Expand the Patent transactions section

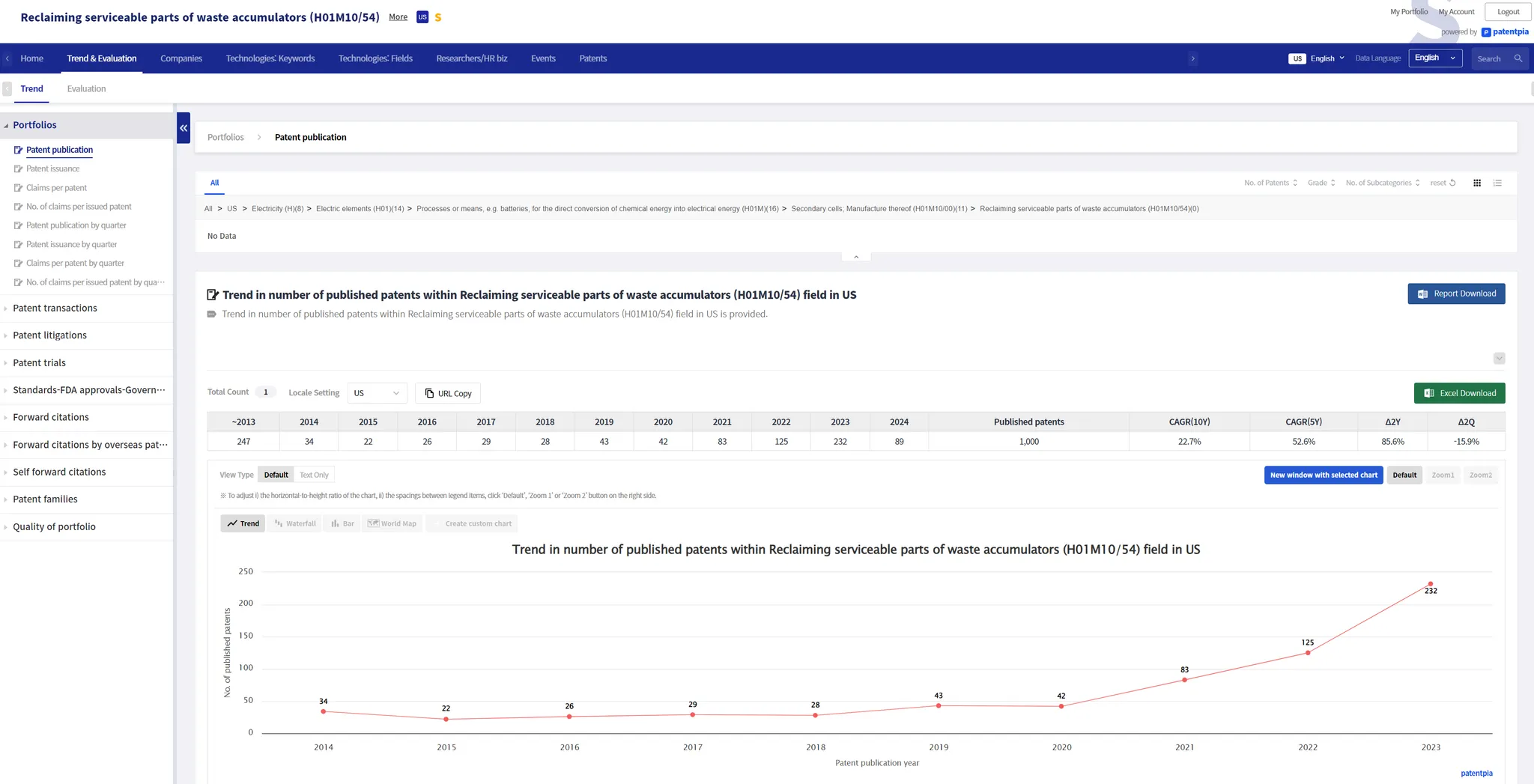click(55, 308)
